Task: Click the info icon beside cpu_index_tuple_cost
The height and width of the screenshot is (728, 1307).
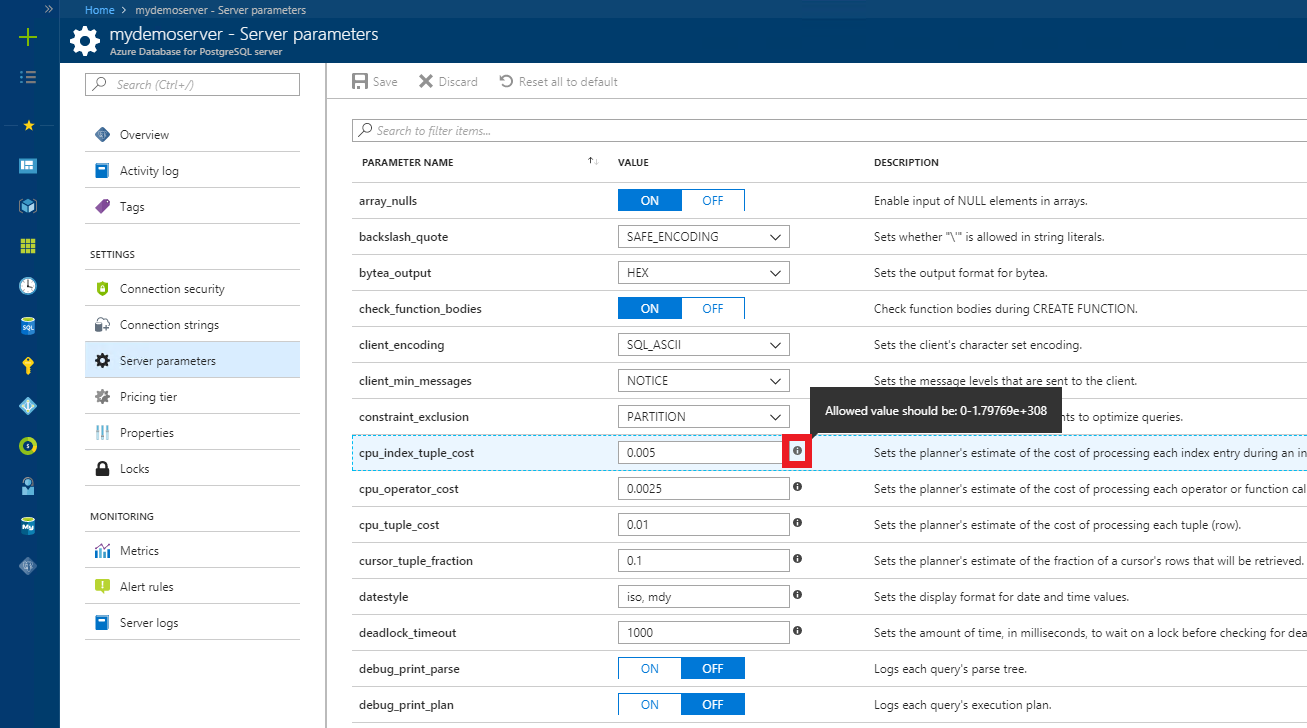Action: click(x=797, y=451)
